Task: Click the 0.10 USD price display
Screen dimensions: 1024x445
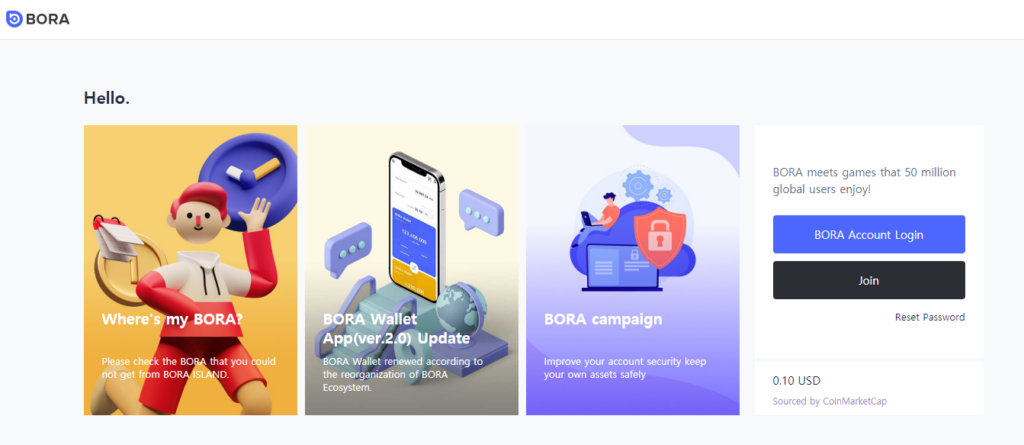Action: tap(796, 380)
